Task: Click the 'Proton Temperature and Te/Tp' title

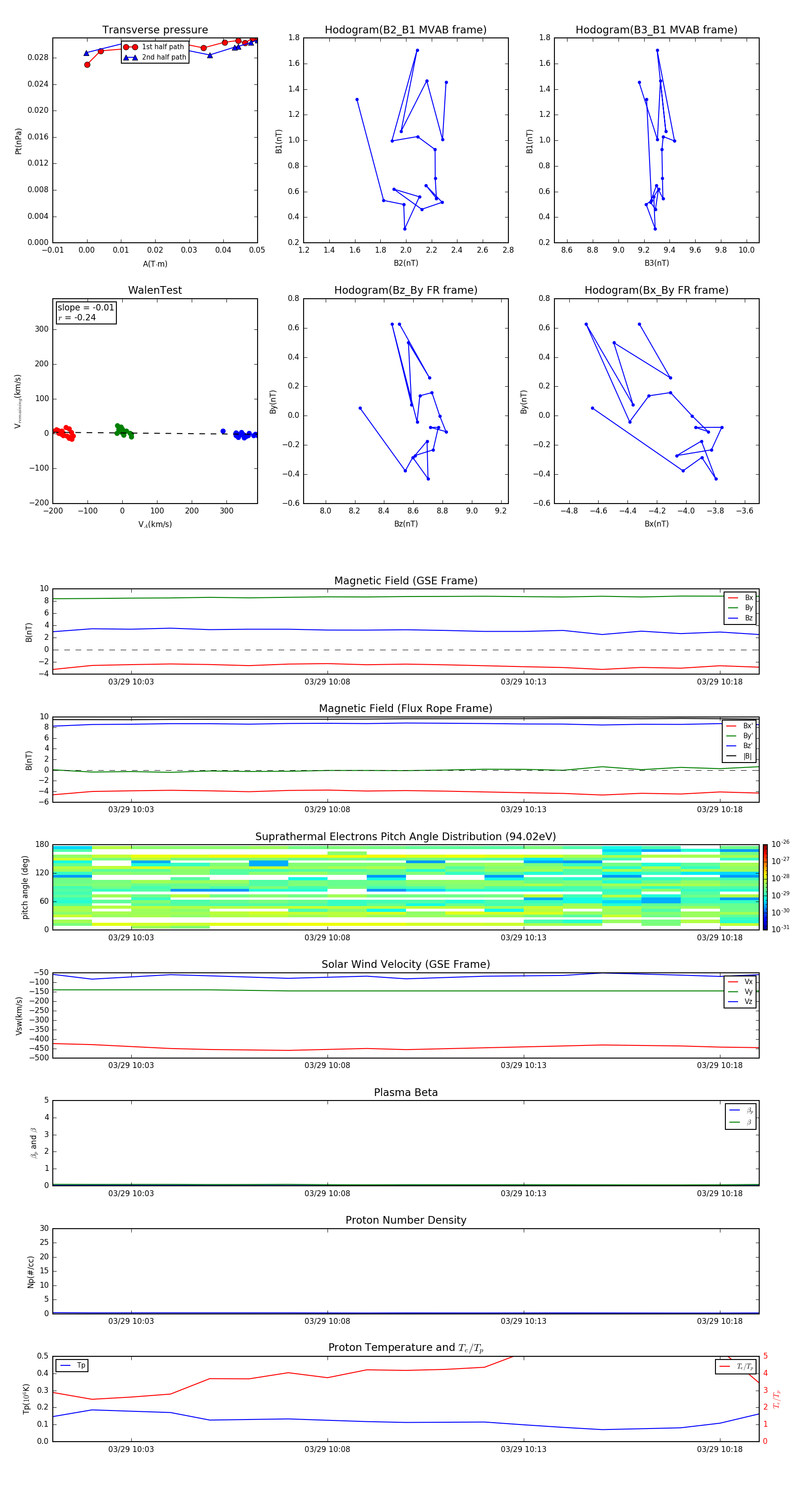Action: pyautogui.click(x=406, y=1347)
